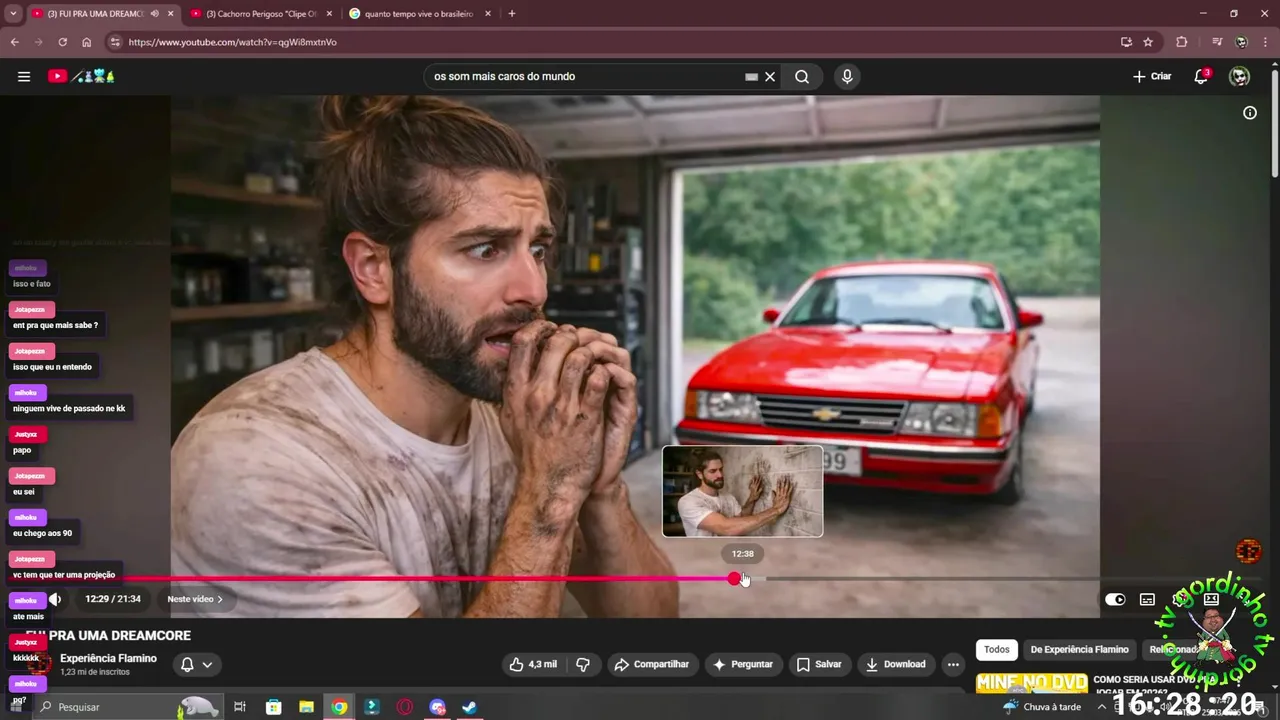Image resolution: width=1280 pixels, height=720 pixels.
Task: Click the Download button
Action: click(896, 664)
